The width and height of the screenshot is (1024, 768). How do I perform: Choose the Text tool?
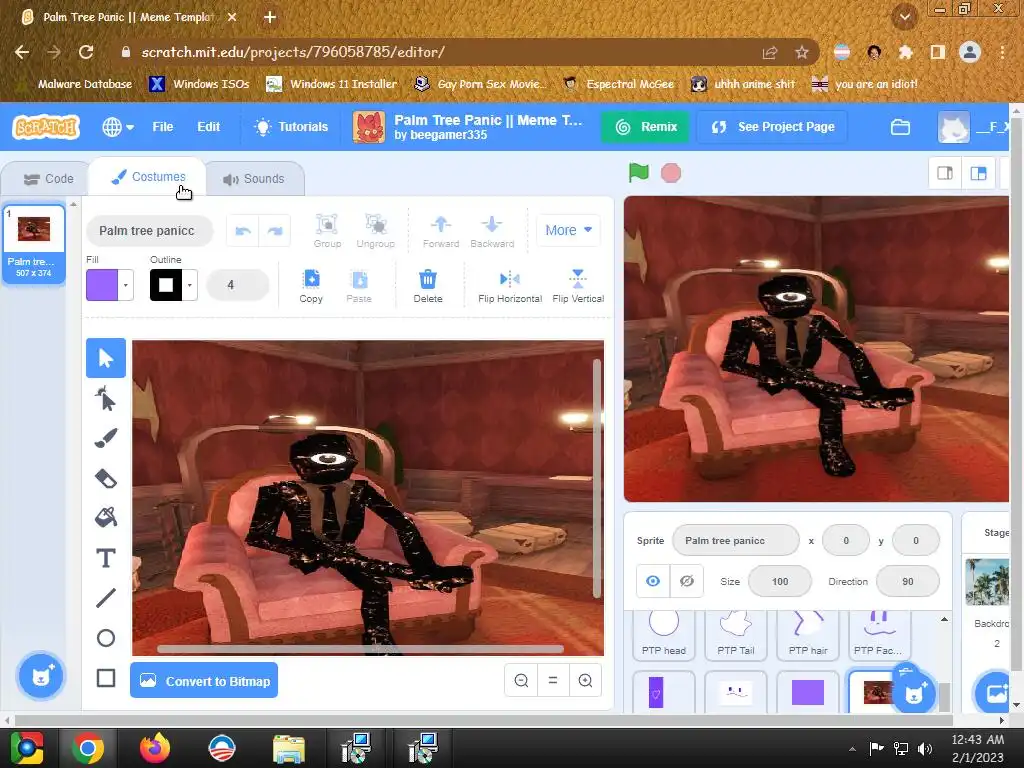coord(106,558)
